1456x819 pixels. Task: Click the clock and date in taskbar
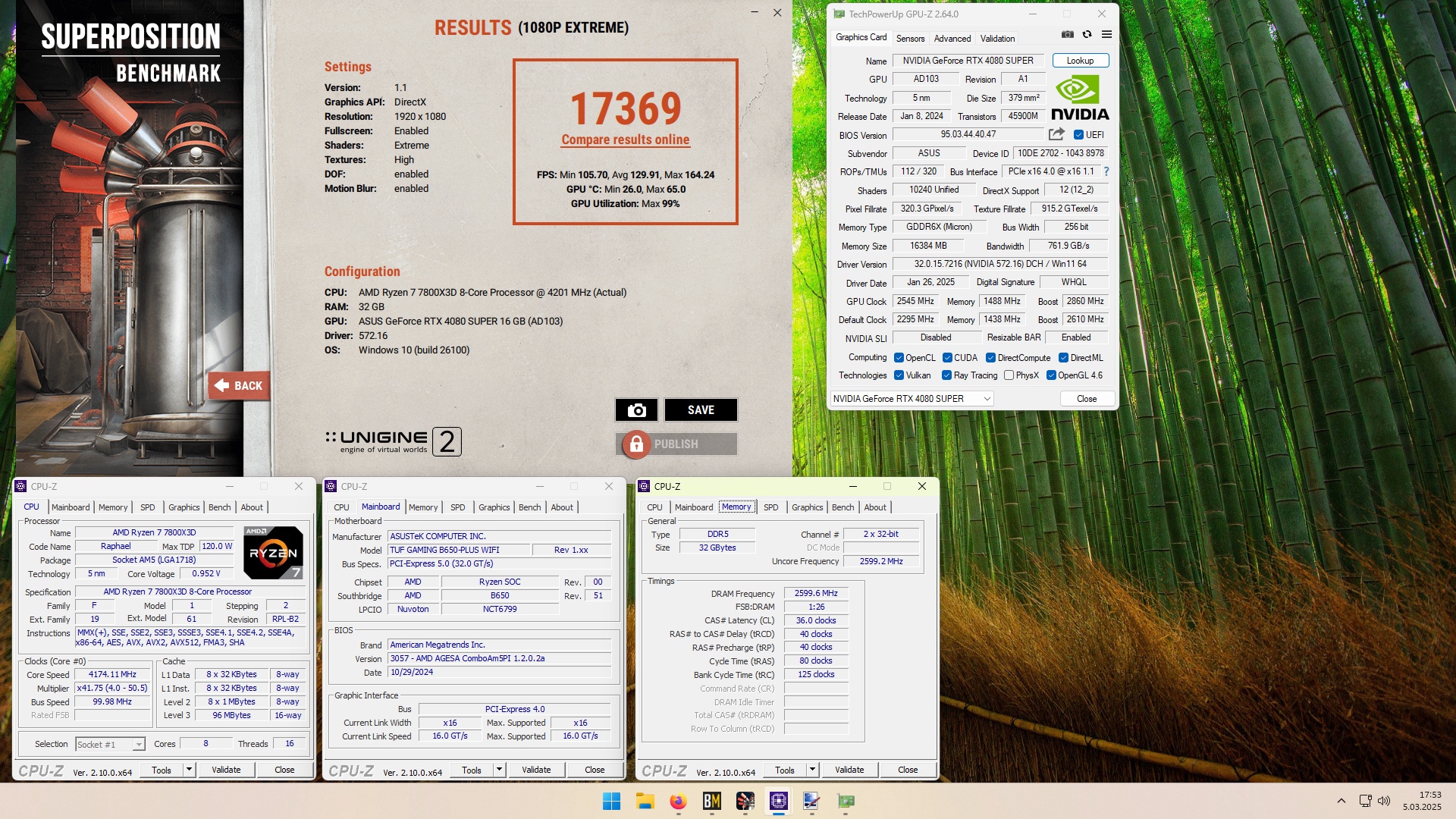pyautogui.click(x=1422, y=801)
